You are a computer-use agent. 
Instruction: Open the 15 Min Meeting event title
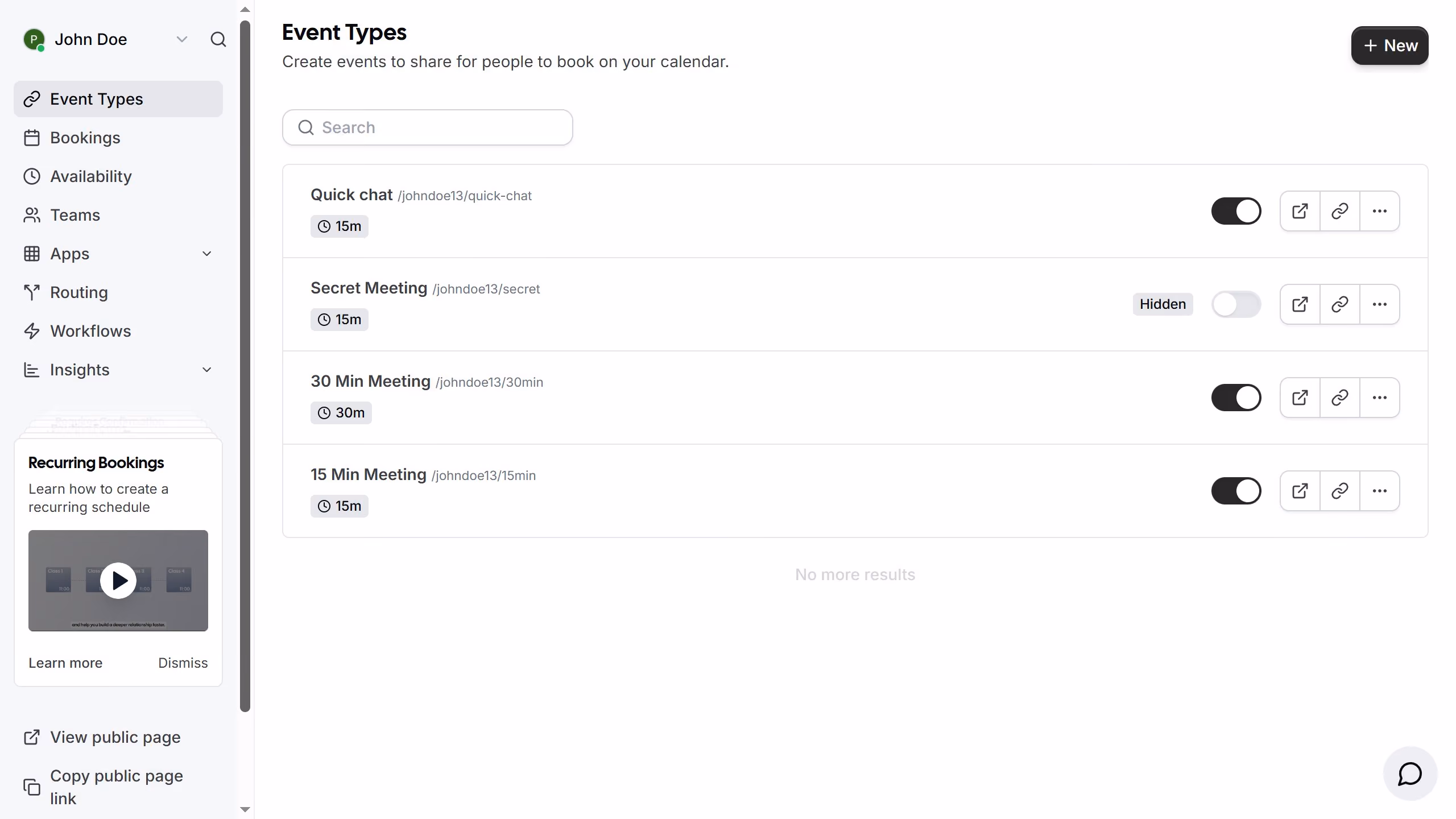tap(368, 474)
